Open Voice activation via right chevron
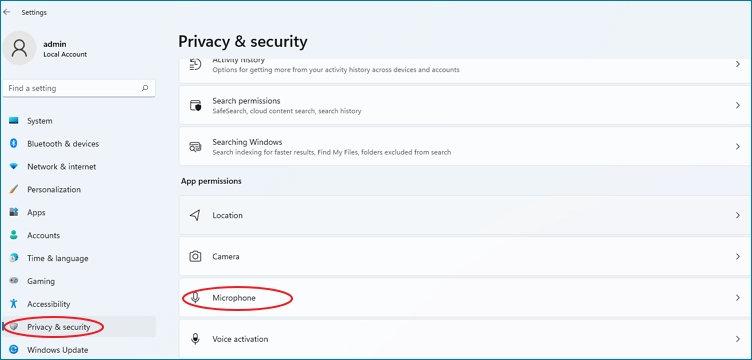752x360 pixels. click(x=738, y=339)
